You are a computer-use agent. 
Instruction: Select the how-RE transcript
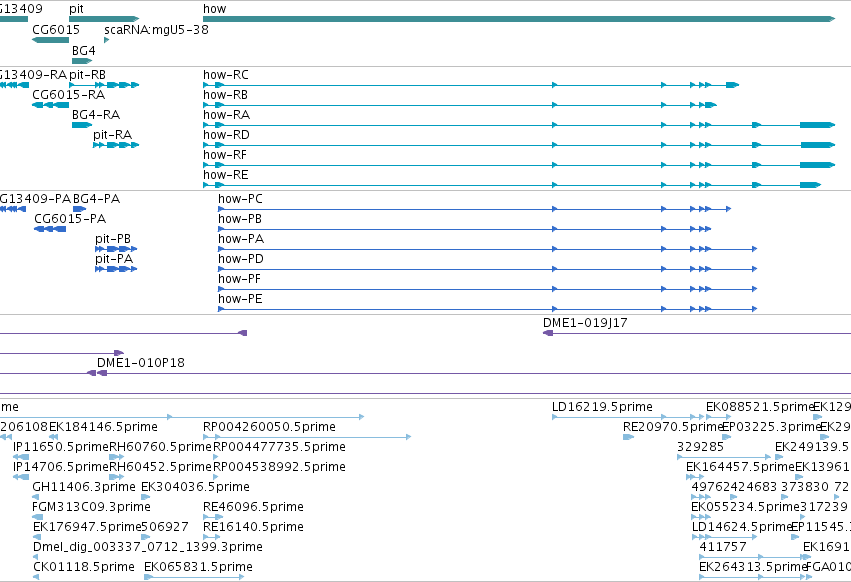click(512, 185)
